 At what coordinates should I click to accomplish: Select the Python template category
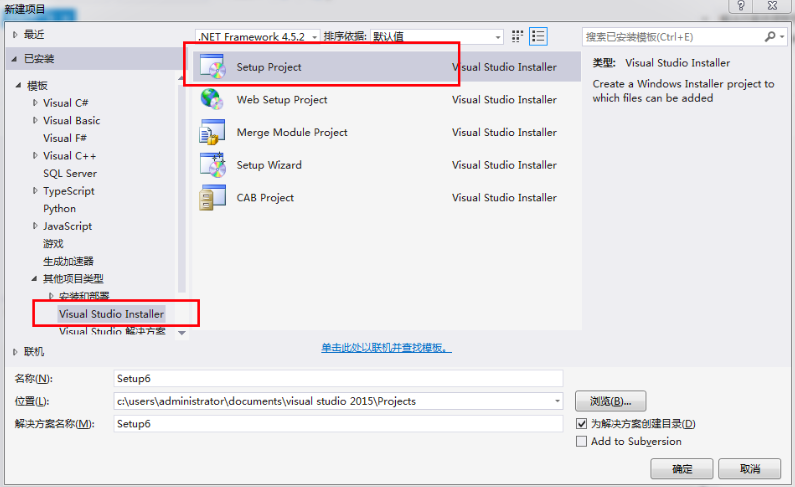tap(59, 209)
